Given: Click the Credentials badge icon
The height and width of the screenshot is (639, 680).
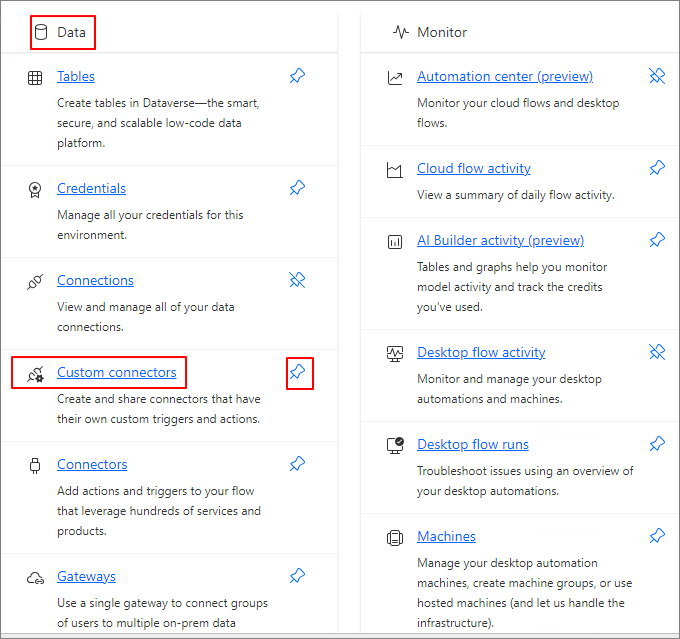Looking at the screenshot, I should 35,190.
